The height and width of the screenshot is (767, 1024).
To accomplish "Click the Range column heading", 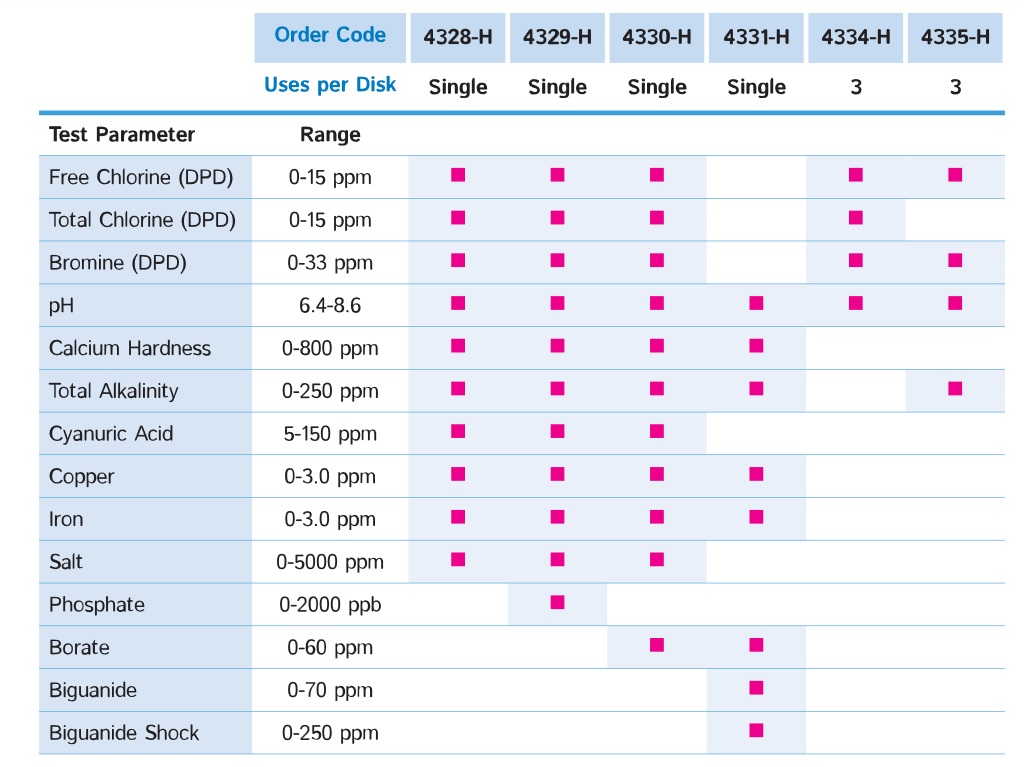I will click(x=330, y=135).
